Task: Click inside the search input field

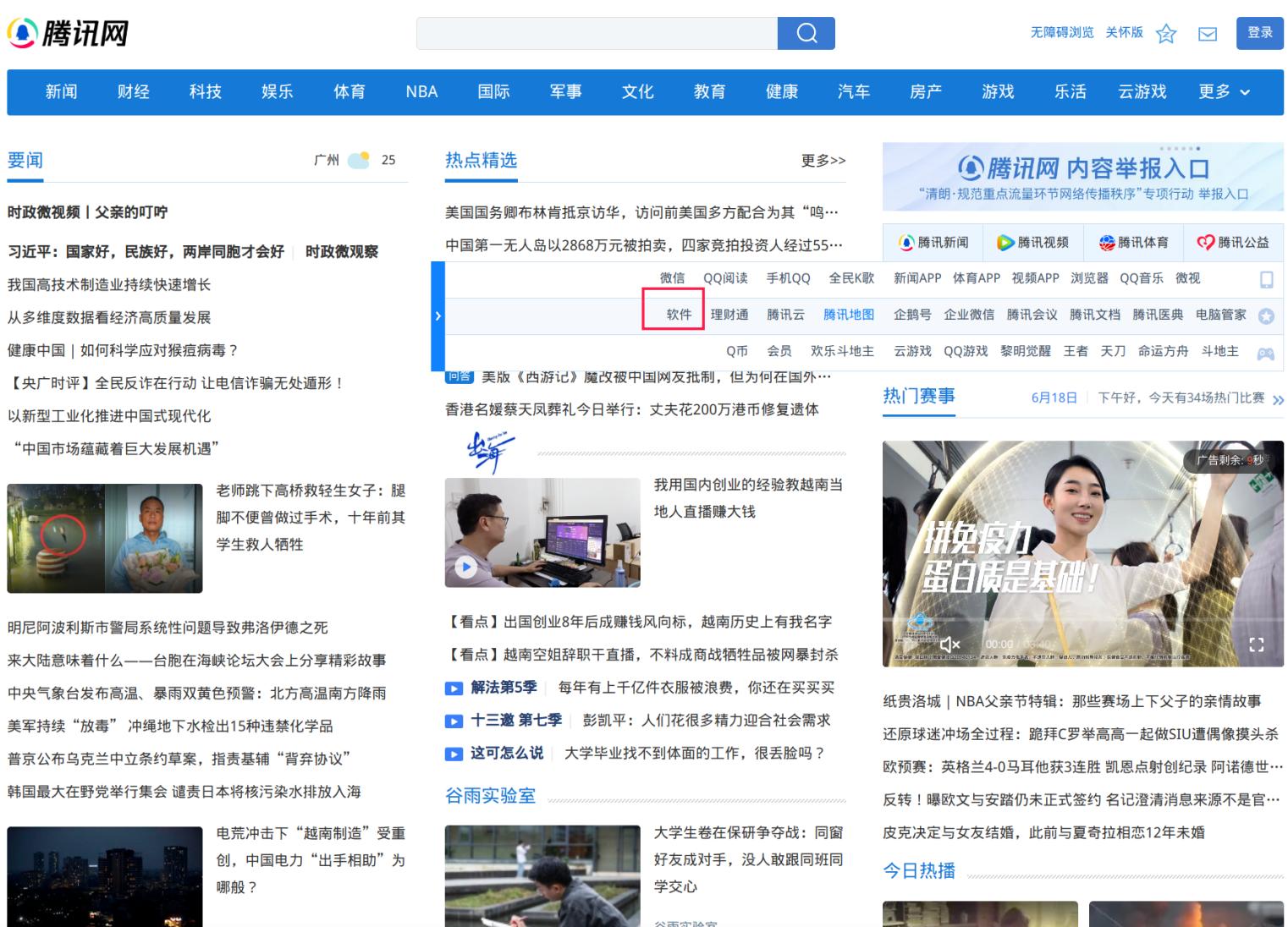Action: (597, 33)
